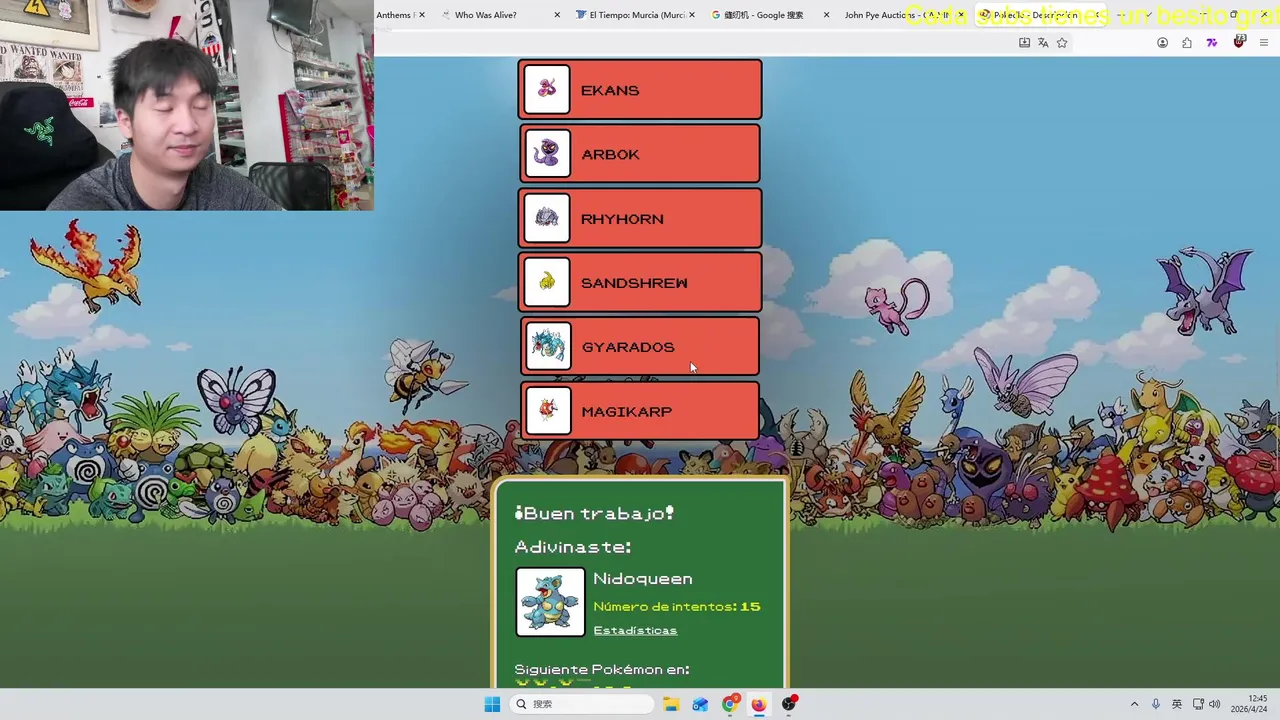The width and height of the screenshot is (1280, 720).
Task: Click the GYARADOS guess row text
Action: point(628,347)
